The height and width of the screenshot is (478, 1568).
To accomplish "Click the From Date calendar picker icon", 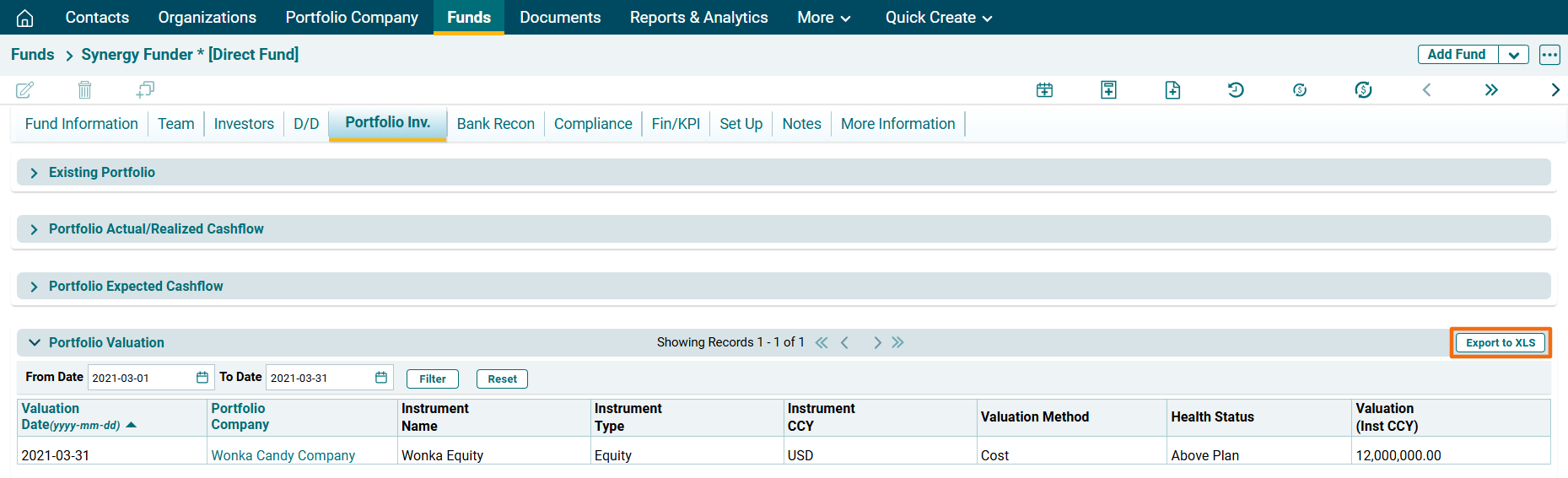I will click(x=202, y=378).
